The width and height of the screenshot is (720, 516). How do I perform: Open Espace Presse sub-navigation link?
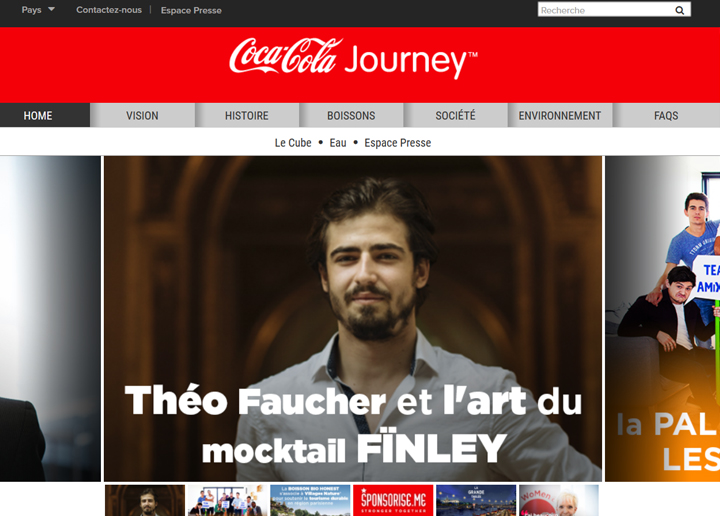(398, 143)
